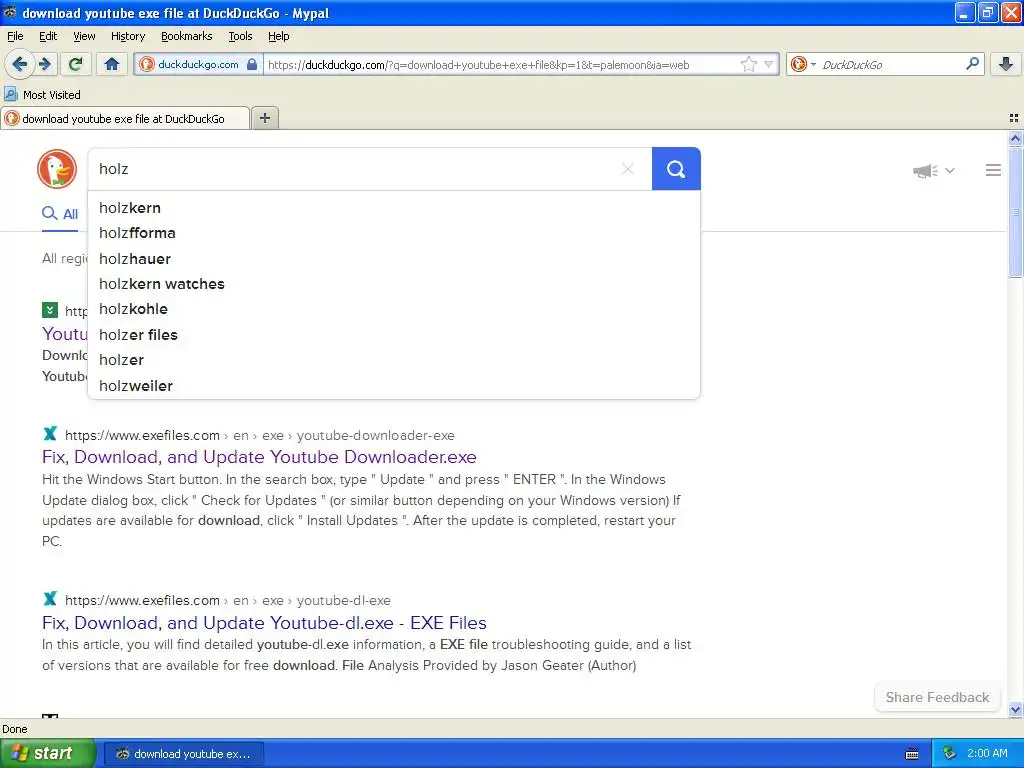The width and height of the screenshot is (1024, 768).
Task: Click the system tray icon beside the clock
Action: [950, 754]
